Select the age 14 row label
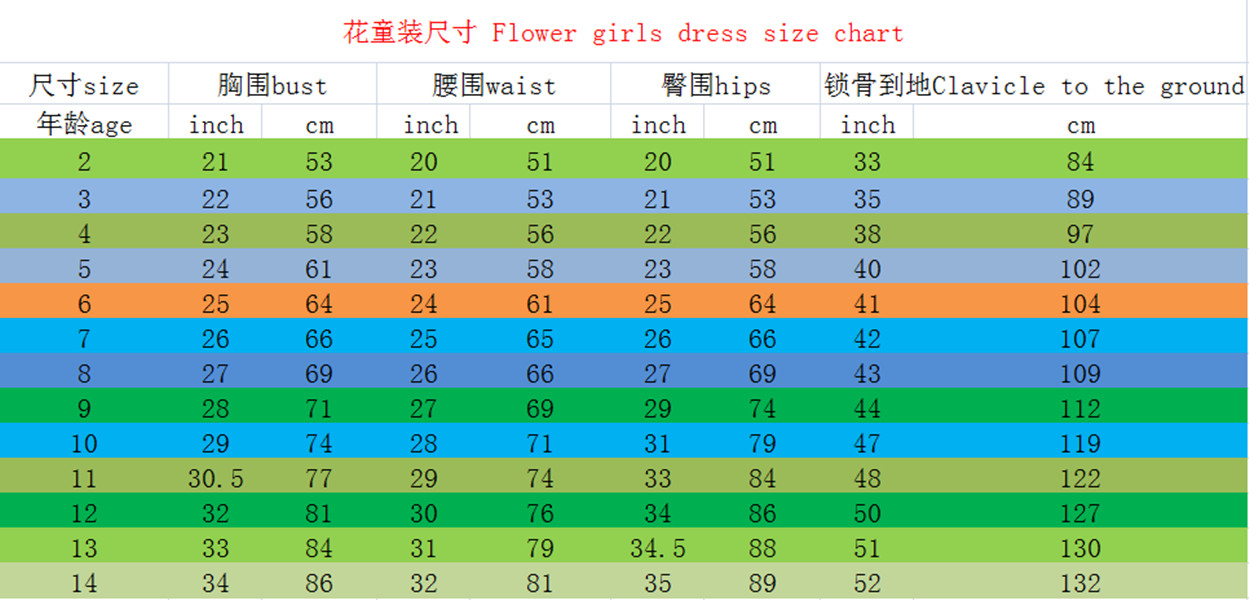The width and height of the screenshot is (1249, 600). tap(84, 584)
